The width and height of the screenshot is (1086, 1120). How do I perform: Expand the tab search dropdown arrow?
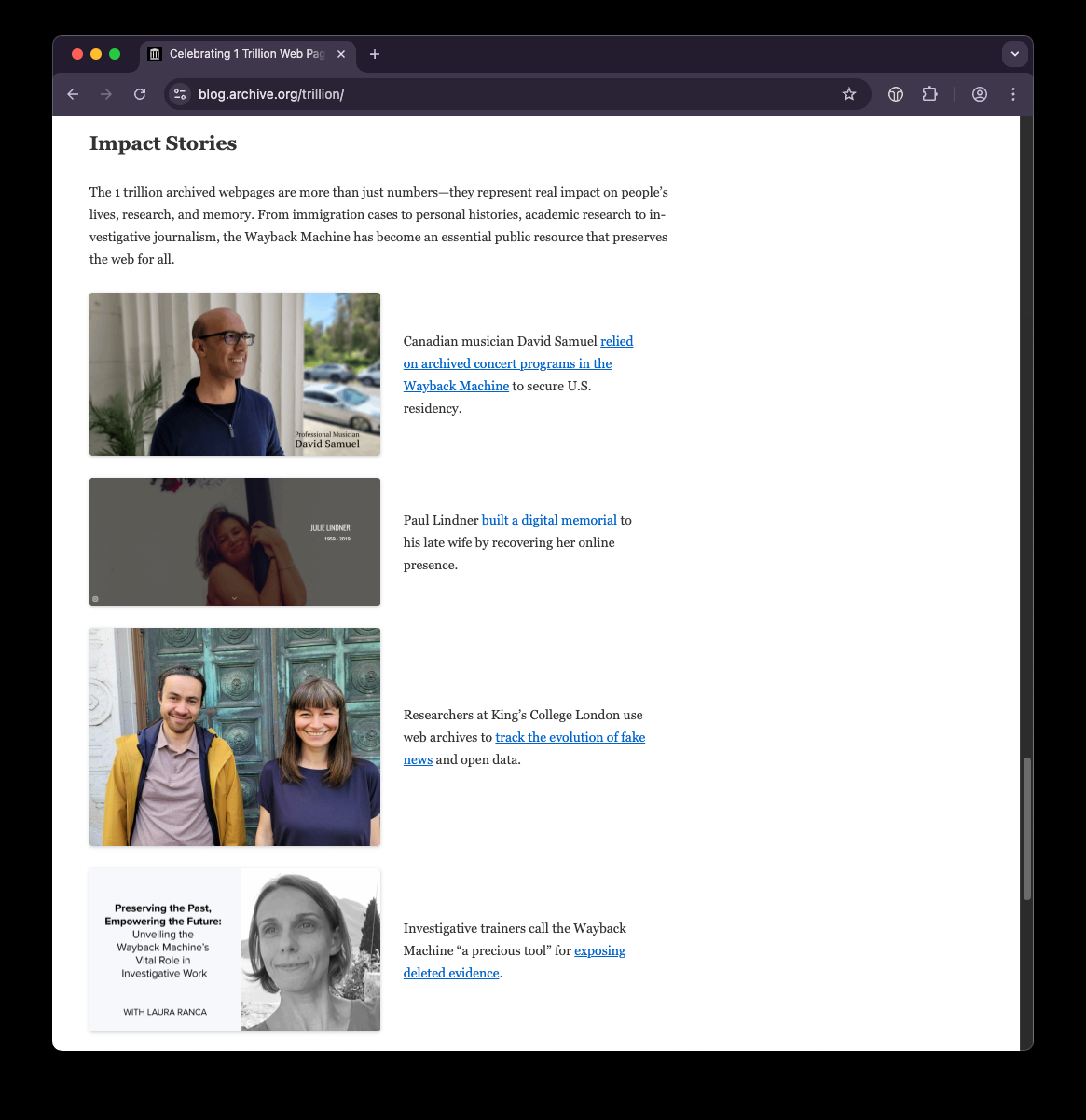pyautogui.click(x=1014, y=54)
